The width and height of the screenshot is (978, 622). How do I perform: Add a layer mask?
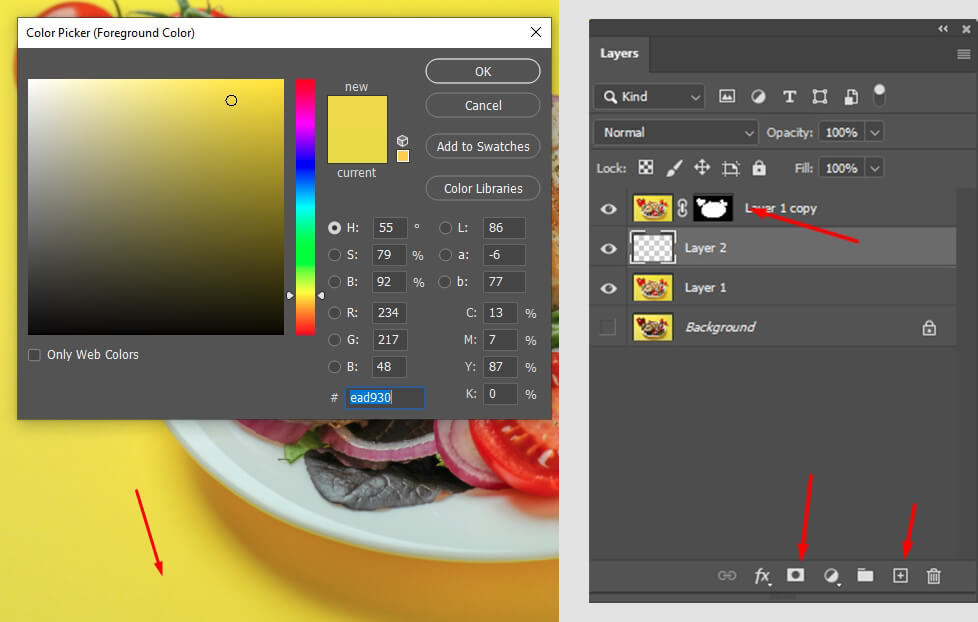pos(795,575)
